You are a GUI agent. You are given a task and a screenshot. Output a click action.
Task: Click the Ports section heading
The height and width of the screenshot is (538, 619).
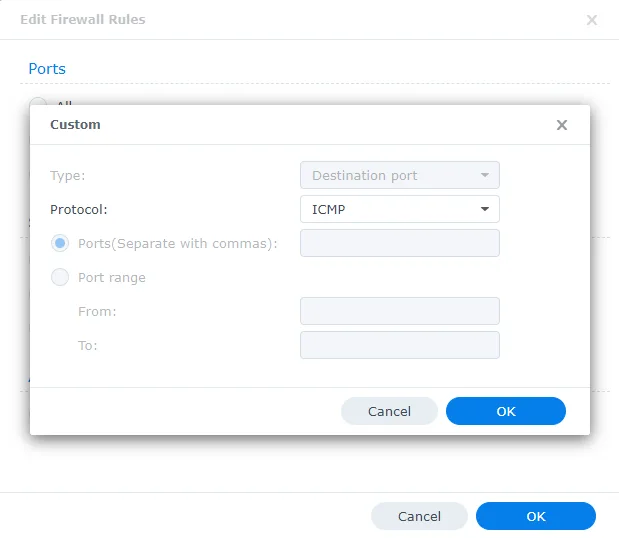tap(47, 69)
